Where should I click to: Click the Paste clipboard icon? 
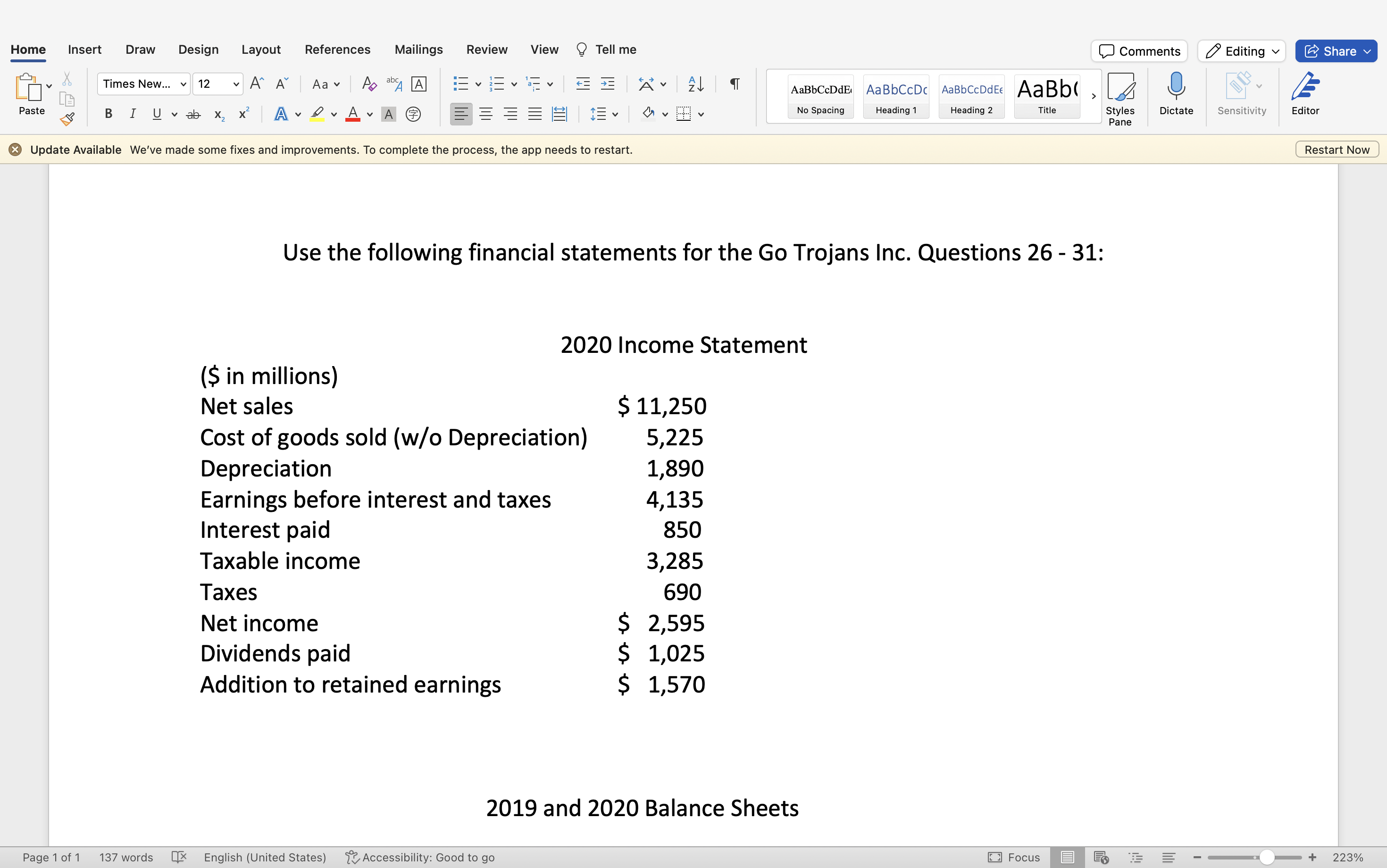(x=28, y=87)
